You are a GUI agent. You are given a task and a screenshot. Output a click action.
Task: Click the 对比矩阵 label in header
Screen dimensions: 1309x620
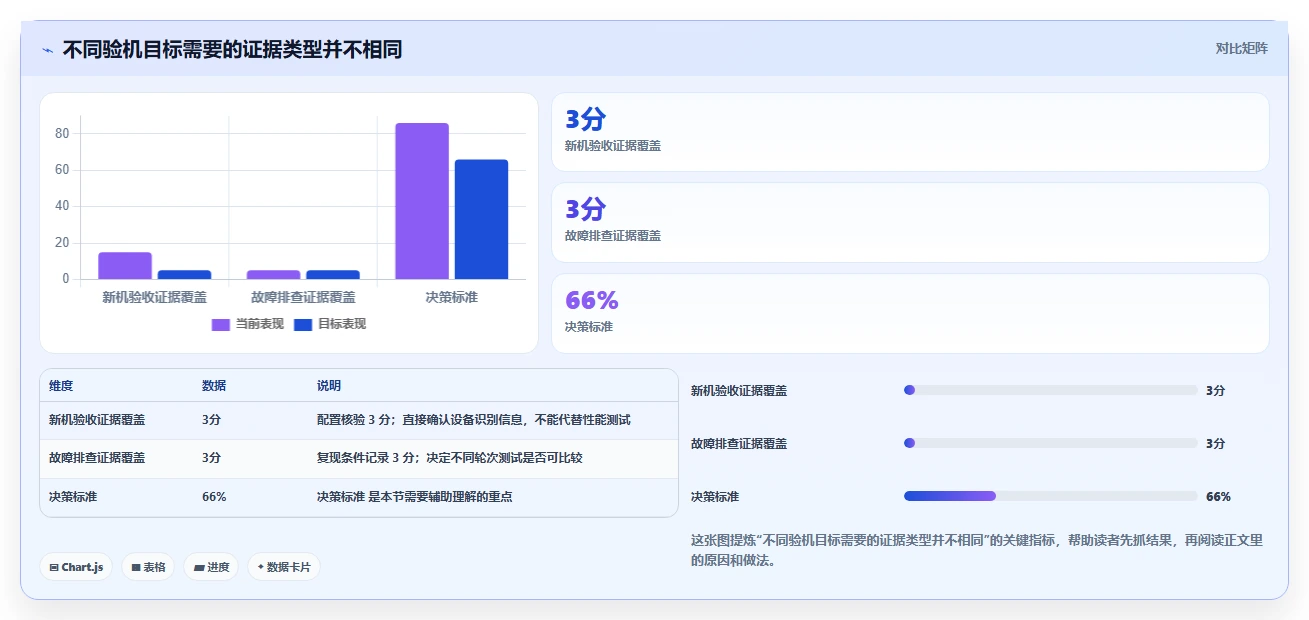[1241, 48]
